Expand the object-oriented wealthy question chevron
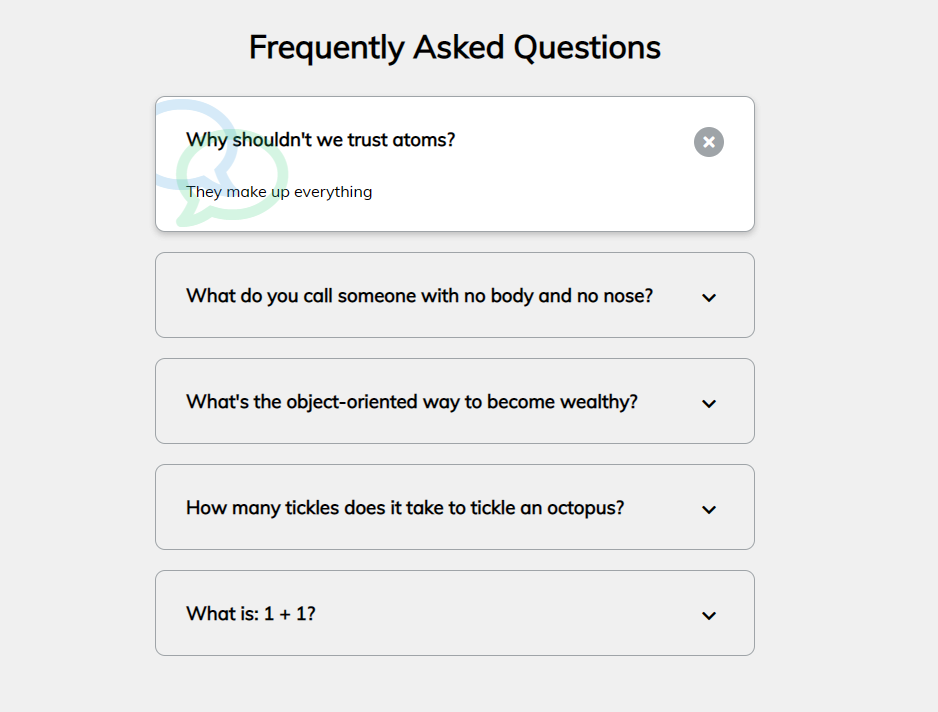 click(709, 403)
